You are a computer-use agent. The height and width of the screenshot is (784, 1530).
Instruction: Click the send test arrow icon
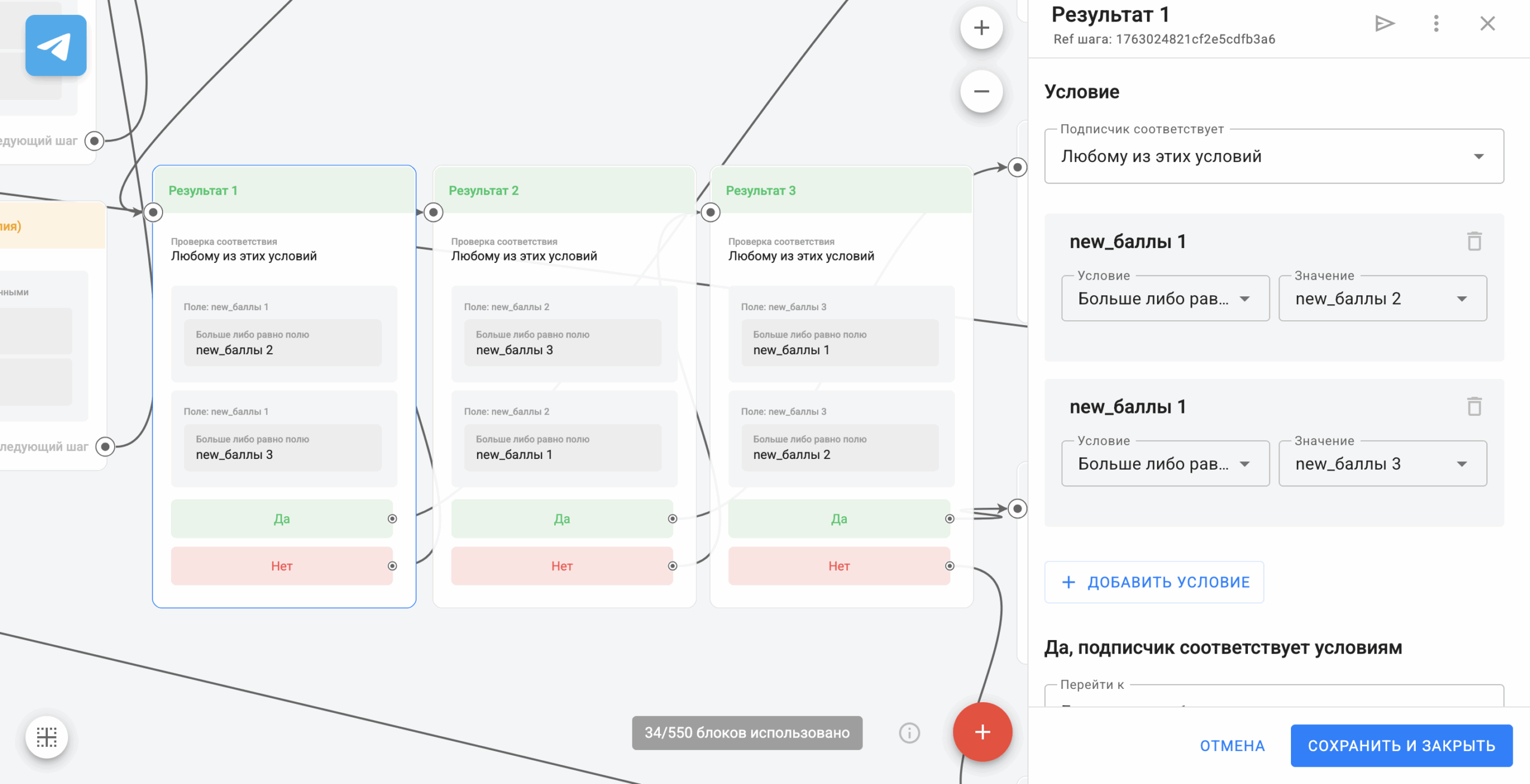pyautogui.click(x=1384, y=24)
